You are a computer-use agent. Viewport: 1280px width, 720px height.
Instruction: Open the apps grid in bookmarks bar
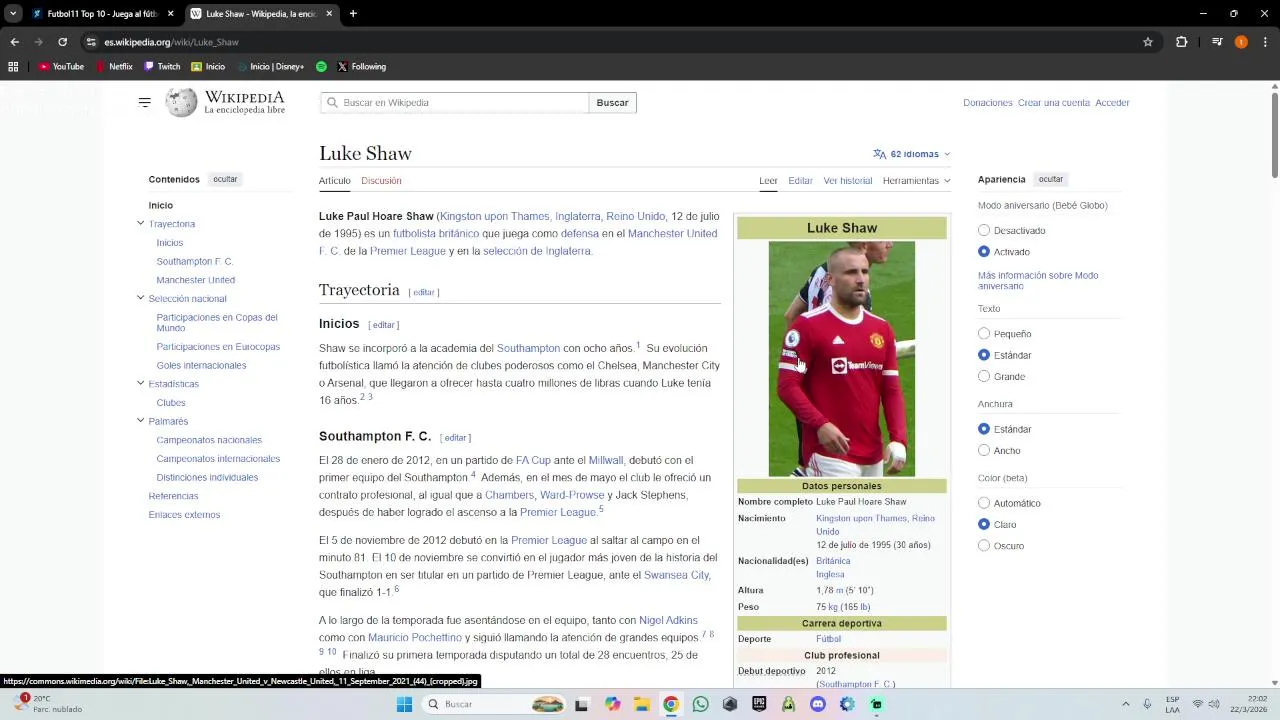(13, 67)
